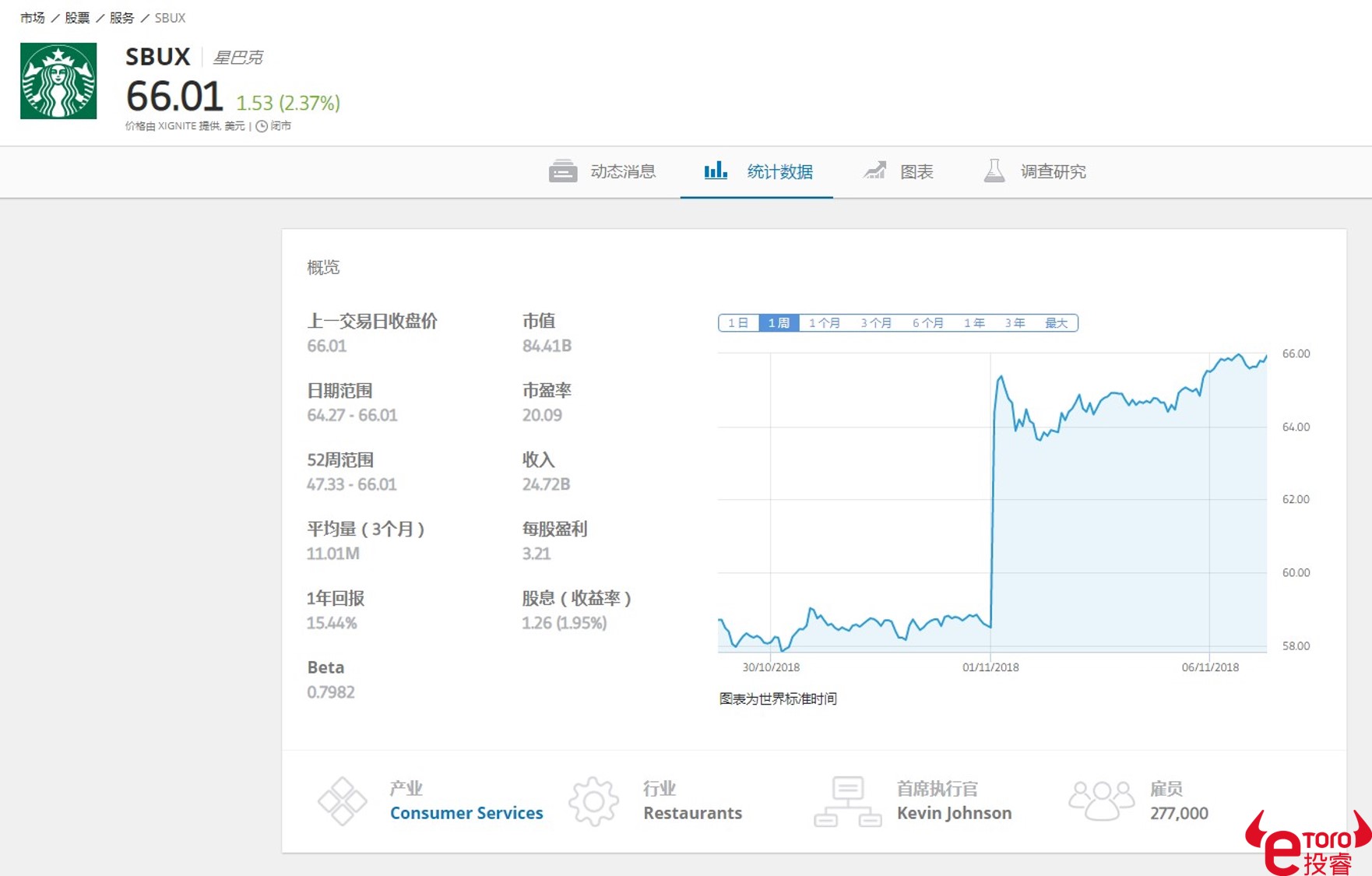Click the 30/10/2018 chart date label
The image size is (1372, 876).
(771, 667)
